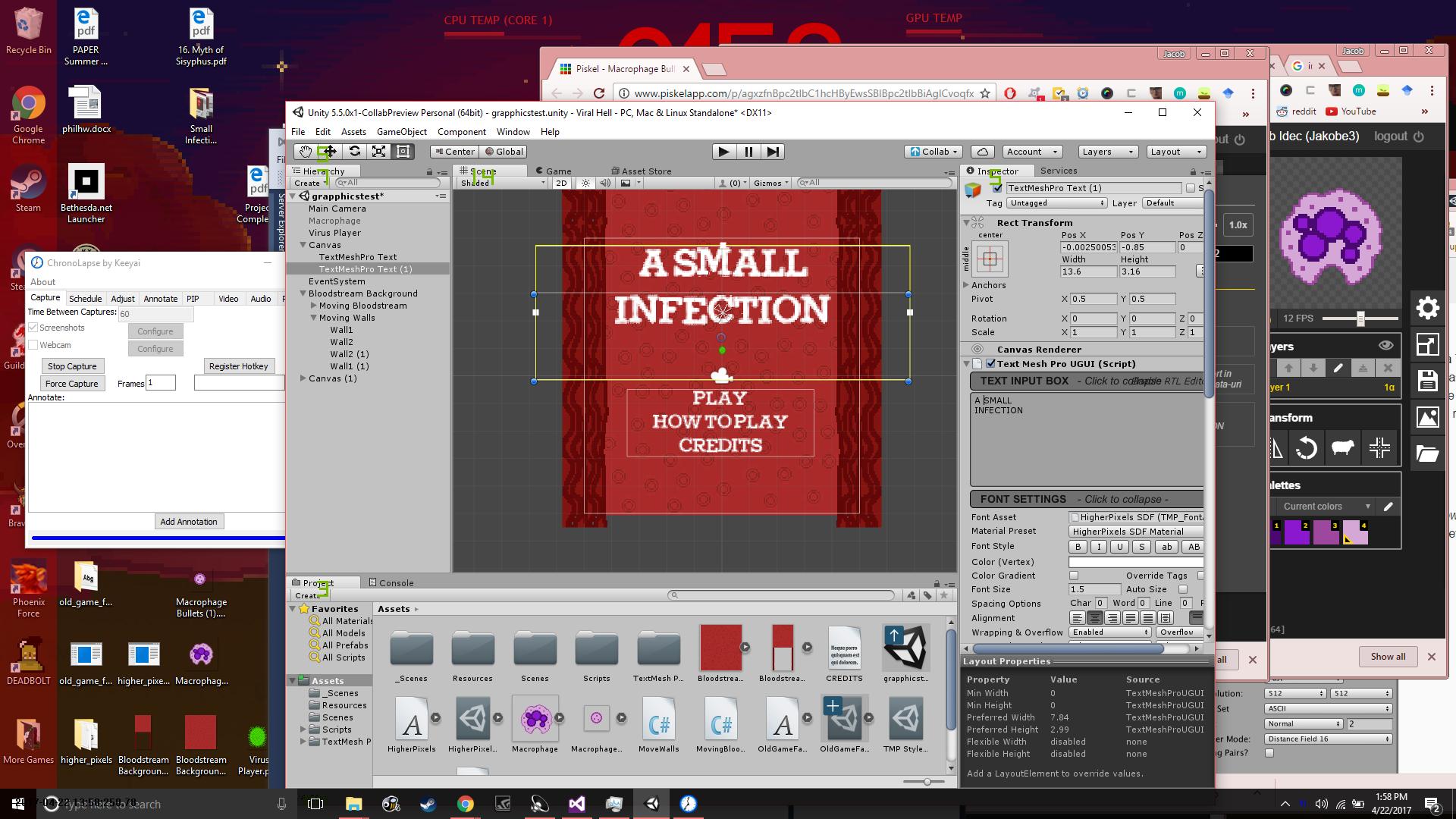Toggle Italic font style I button
1456x819 pixels.
1099,547
